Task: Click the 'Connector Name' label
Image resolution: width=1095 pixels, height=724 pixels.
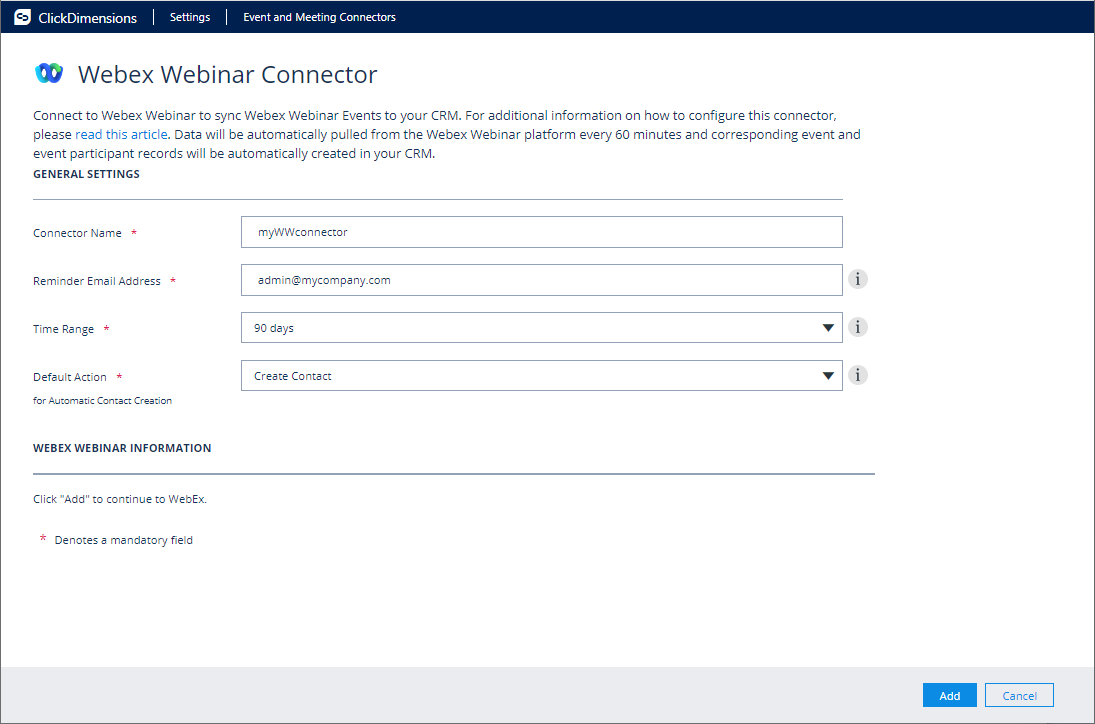Action: point(77,233)
